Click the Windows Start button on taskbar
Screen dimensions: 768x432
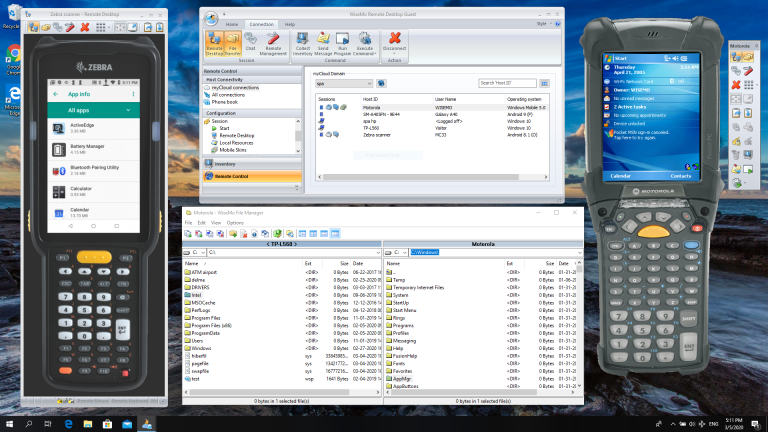(9, 424)
